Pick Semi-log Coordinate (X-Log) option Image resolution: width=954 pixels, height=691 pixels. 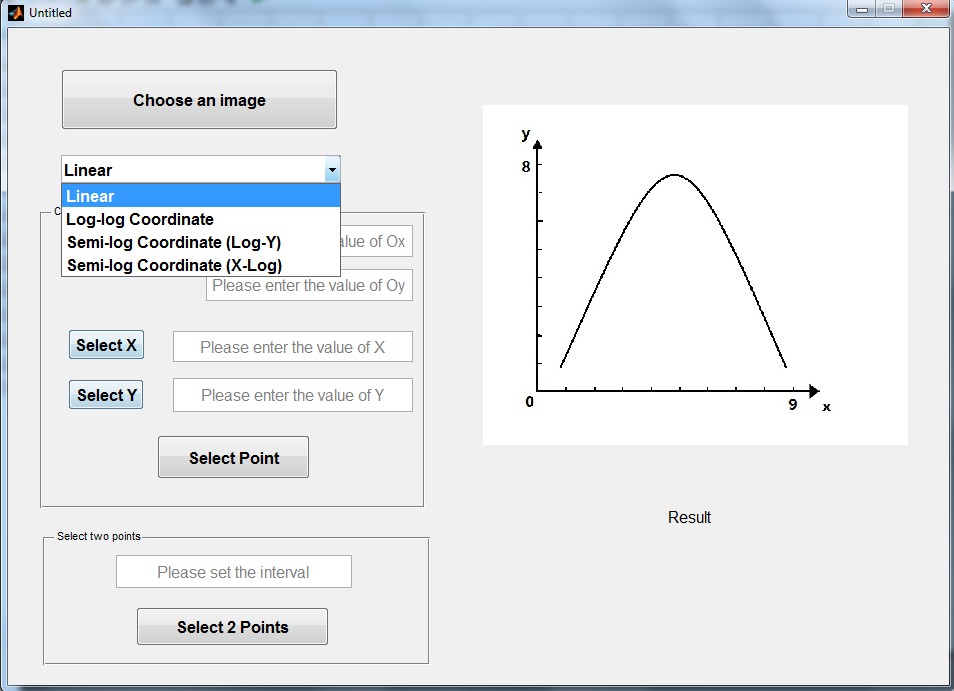tap(200, 265)
